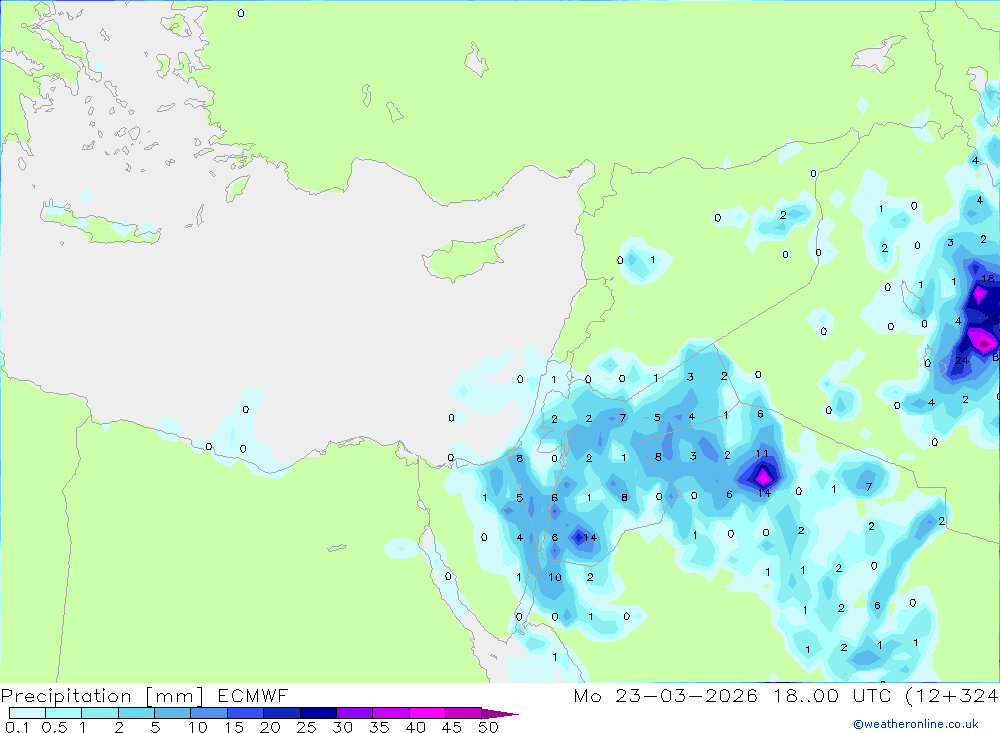
Task: Click the legend label '0.1'
Action: [x=17, y=727]
